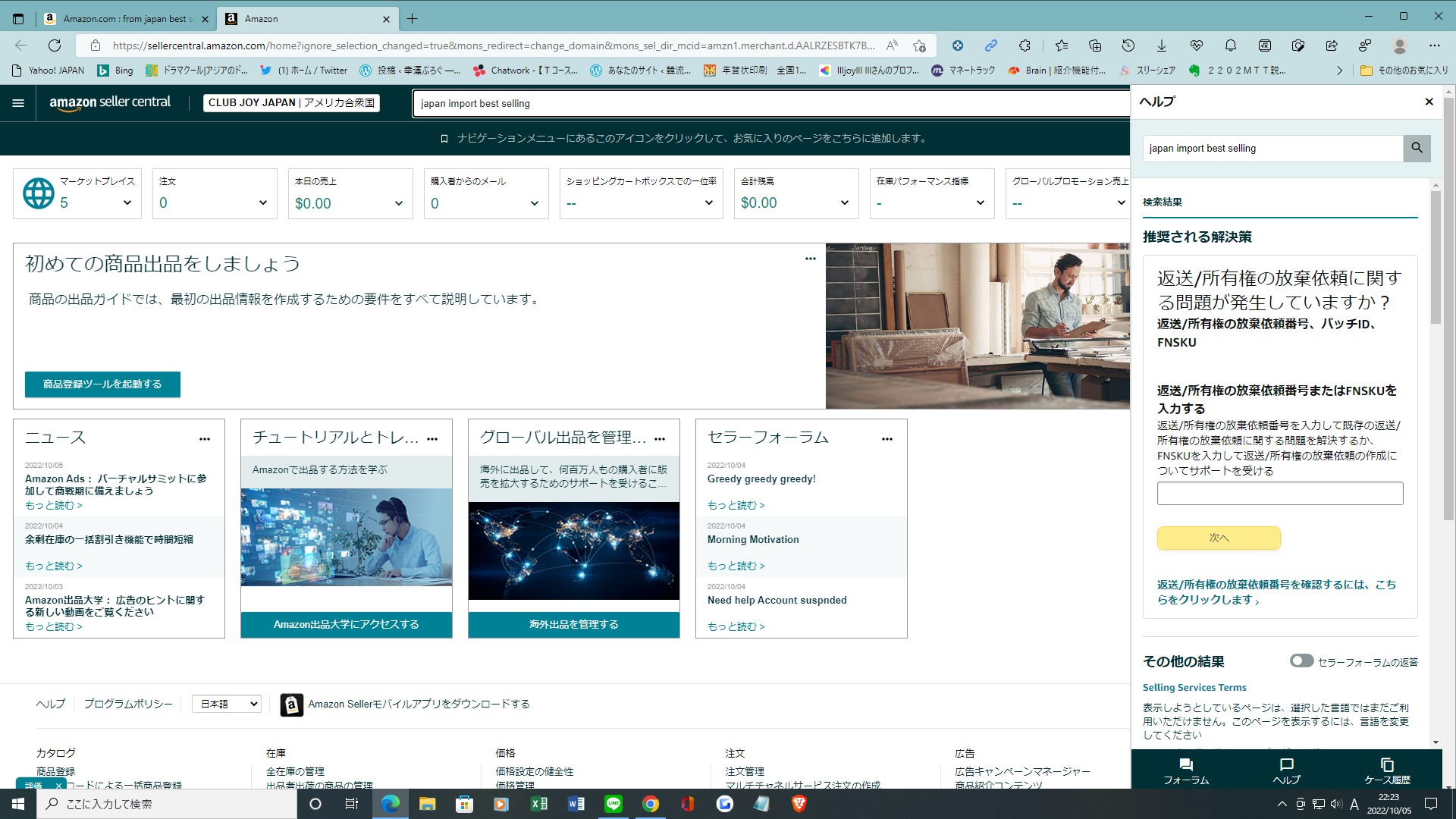Launch the product listing tool button
Image resolution: width=1456 pixels, height=819 pixels.
102,384
